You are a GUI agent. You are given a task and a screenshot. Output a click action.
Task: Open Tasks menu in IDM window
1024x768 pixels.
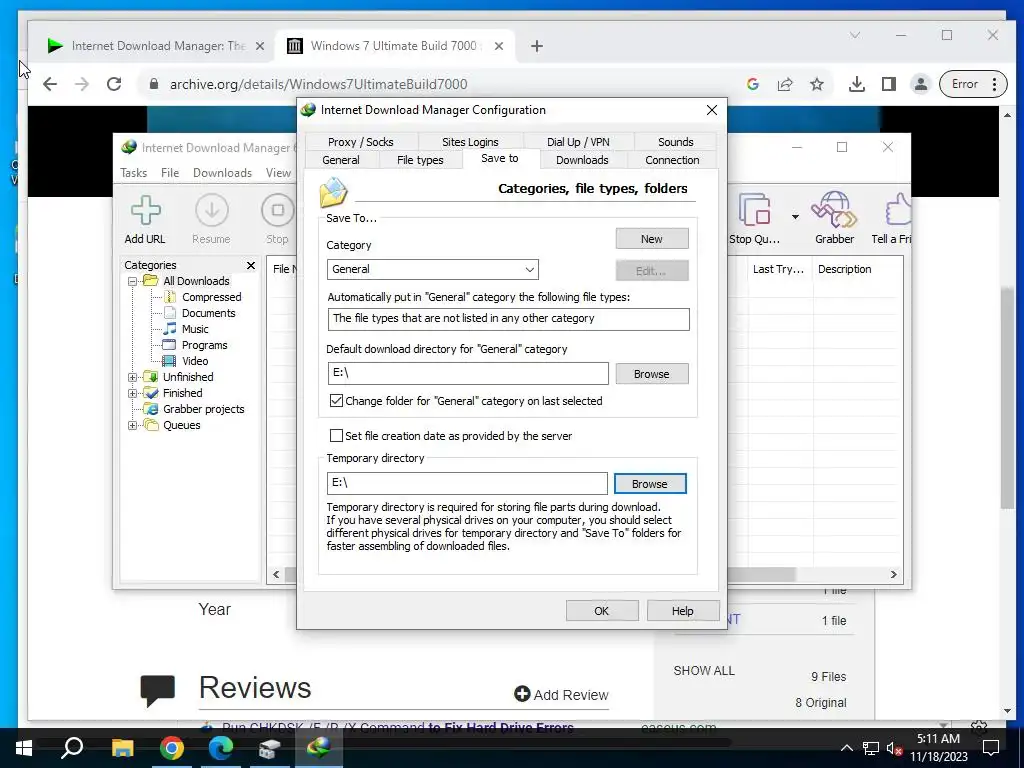click(133, 173)
